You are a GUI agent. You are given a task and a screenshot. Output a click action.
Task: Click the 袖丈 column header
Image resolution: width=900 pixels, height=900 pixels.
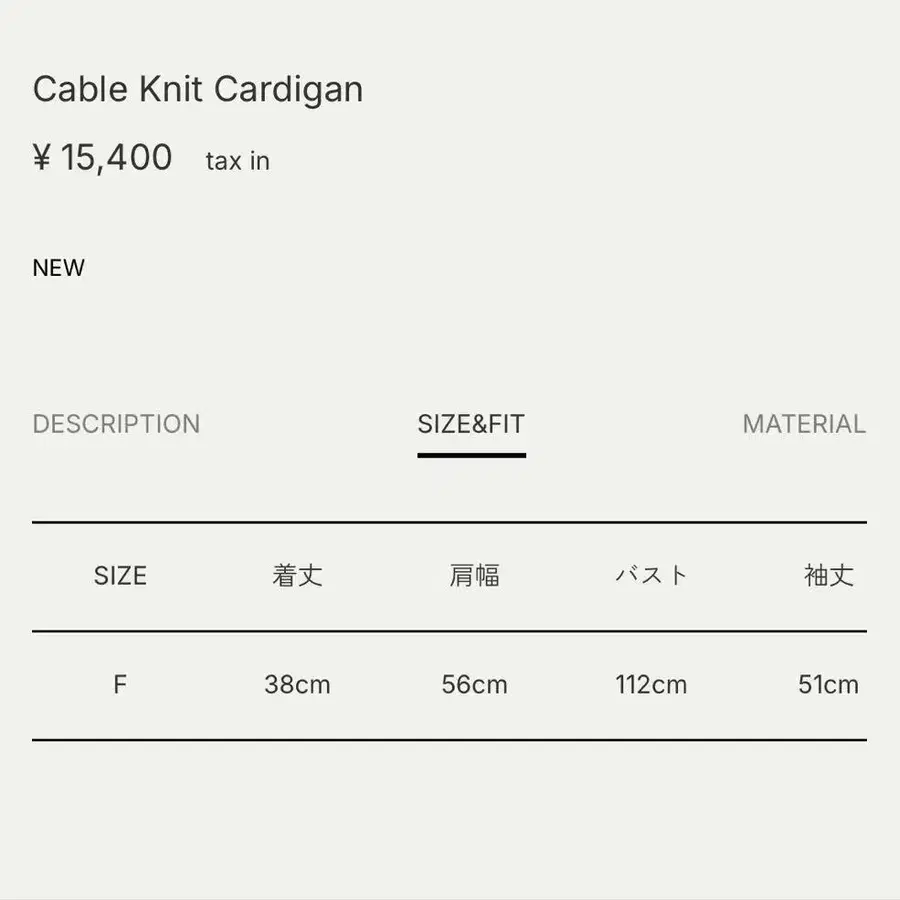pyautogui.click(x=829, y=576)
